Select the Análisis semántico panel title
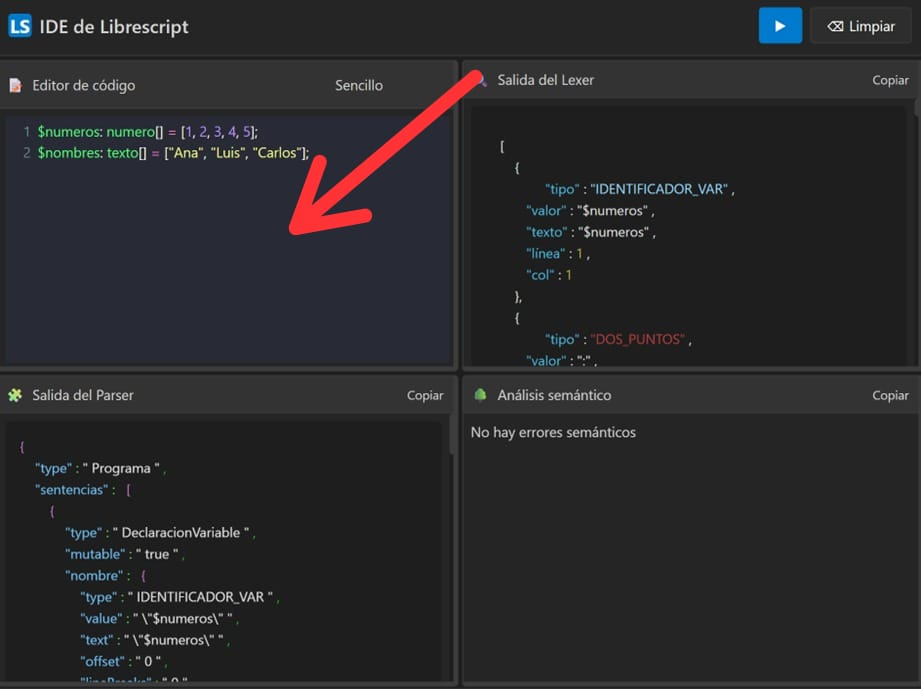This screenshot has width=921, height=689. 554,395
